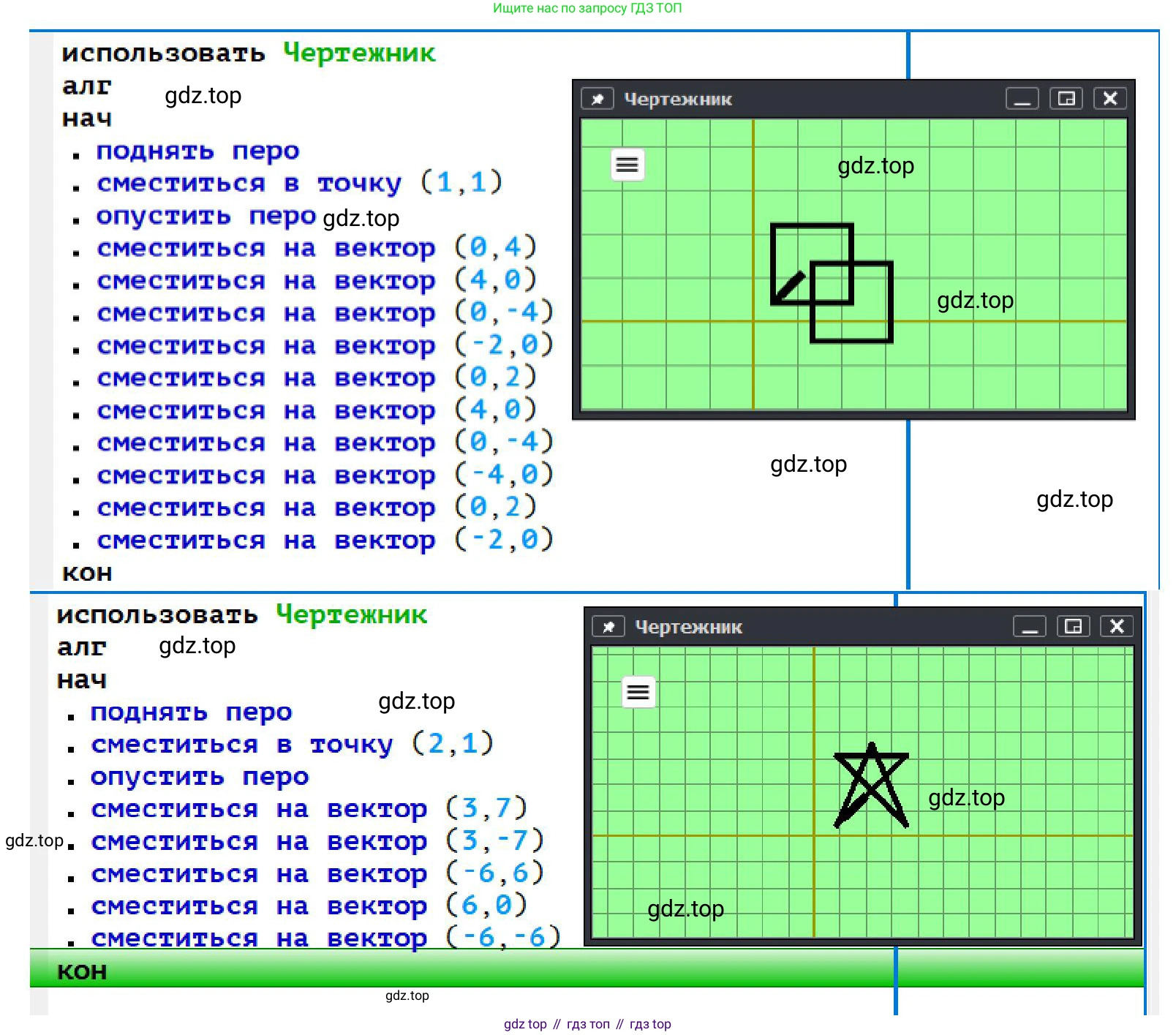Click the lower window title 'Чертежник'

click(x=688, y=627)
